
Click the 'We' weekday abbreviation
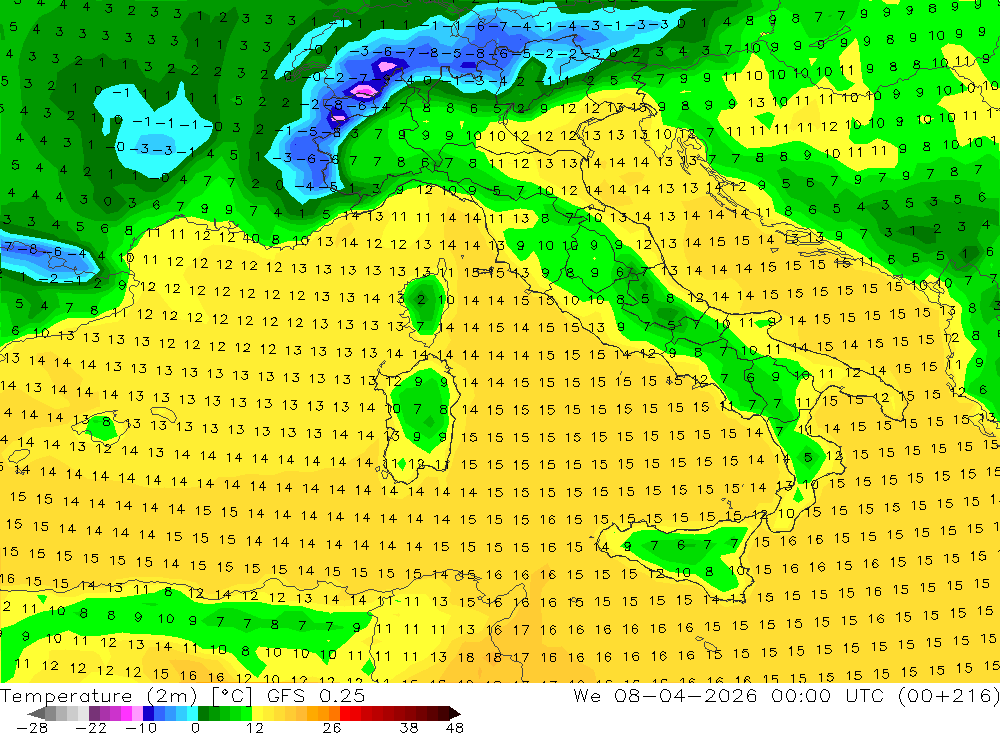(x=587, y=695)
